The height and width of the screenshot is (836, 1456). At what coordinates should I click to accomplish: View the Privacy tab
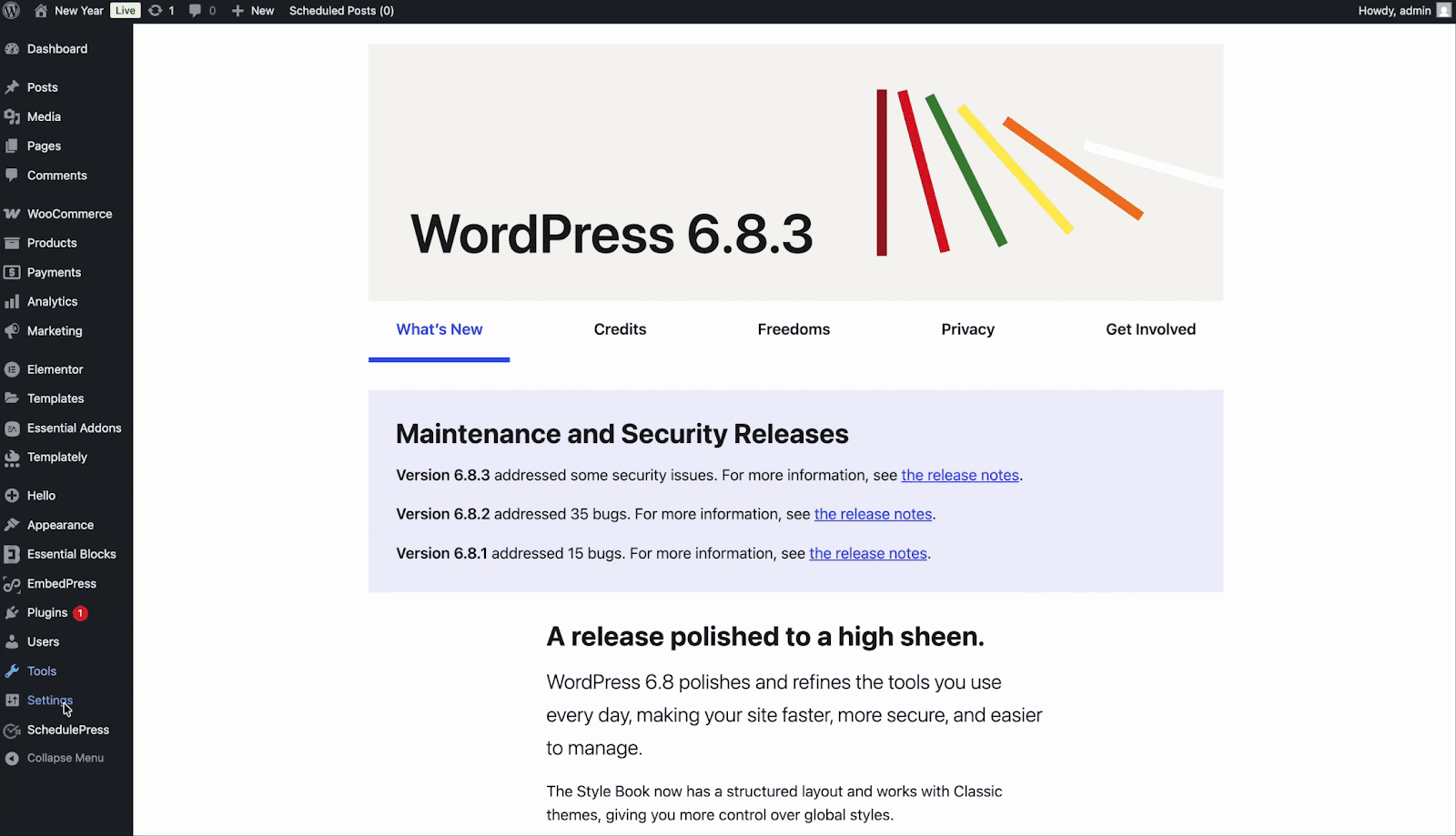coord(967,329)
